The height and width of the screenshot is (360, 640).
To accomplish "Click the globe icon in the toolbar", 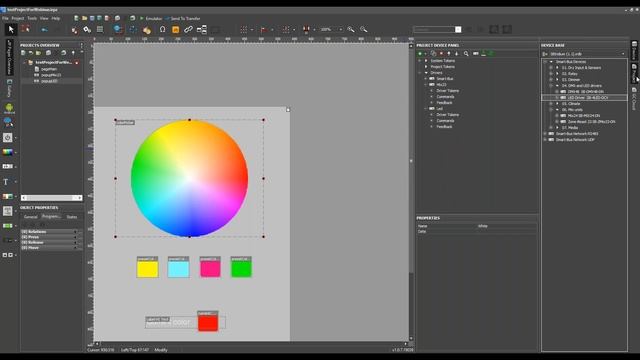I will tap(118, 29).
